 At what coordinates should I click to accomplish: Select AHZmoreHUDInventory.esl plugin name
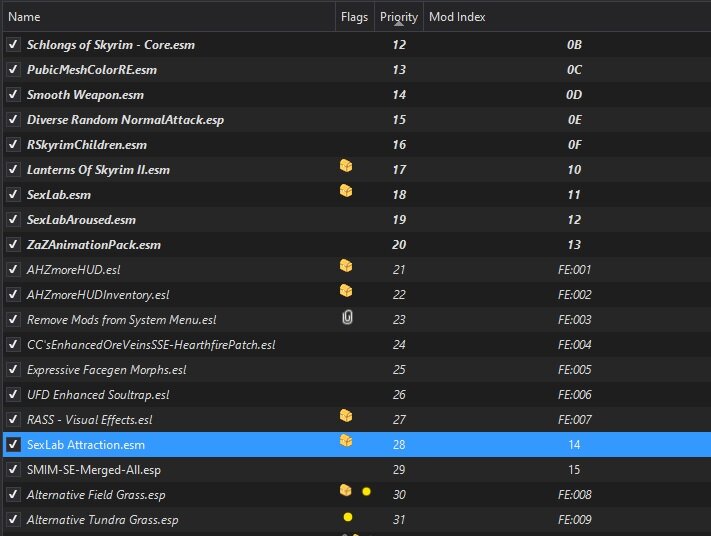point(98,295)
